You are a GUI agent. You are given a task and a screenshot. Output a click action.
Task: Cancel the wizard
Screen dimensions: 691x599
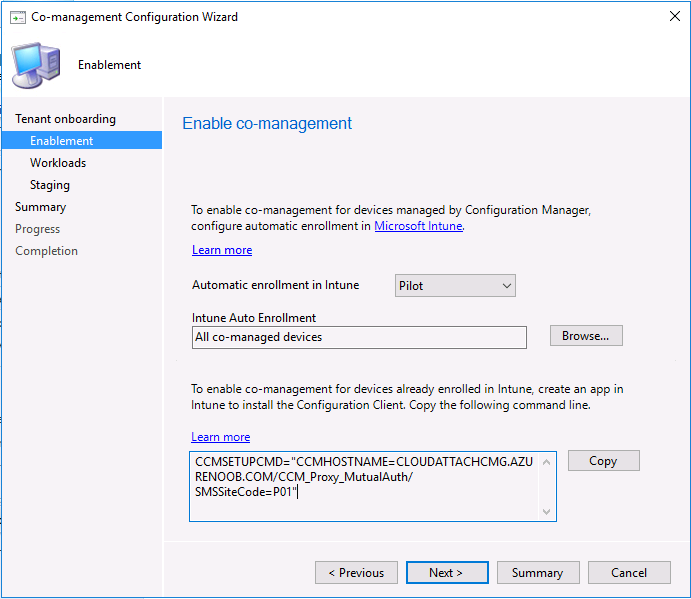[629, 573]
